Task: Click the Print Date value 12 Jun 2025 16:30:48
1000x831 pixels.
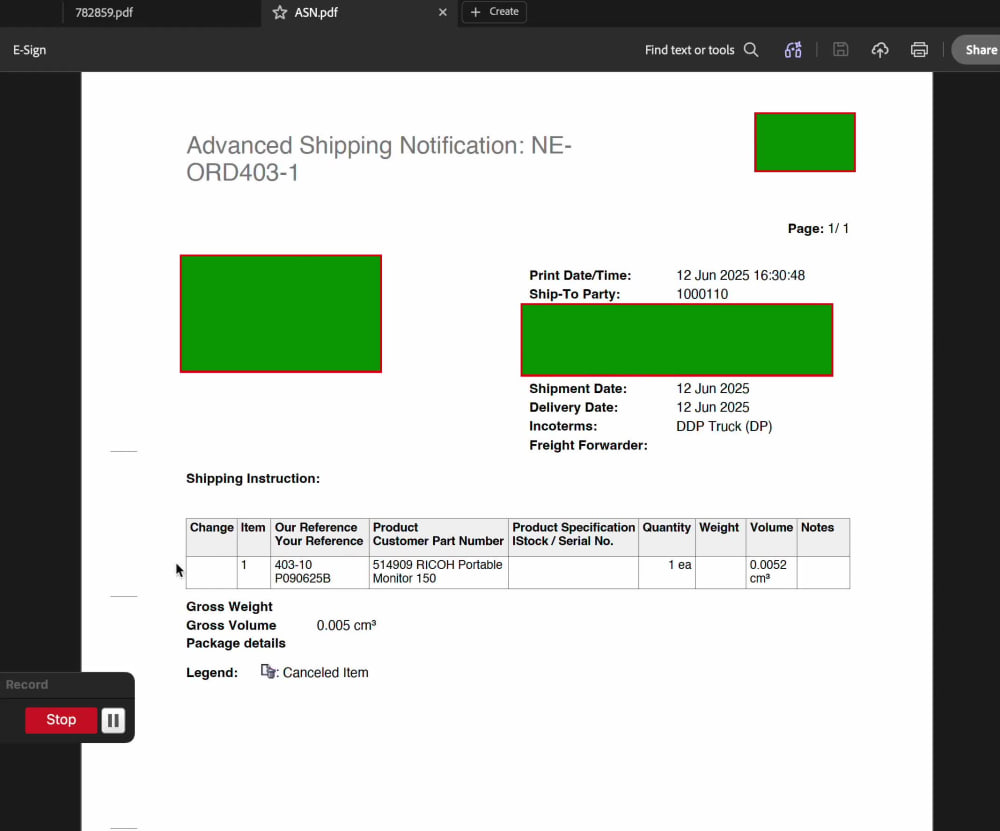Action: coord(740,276)
